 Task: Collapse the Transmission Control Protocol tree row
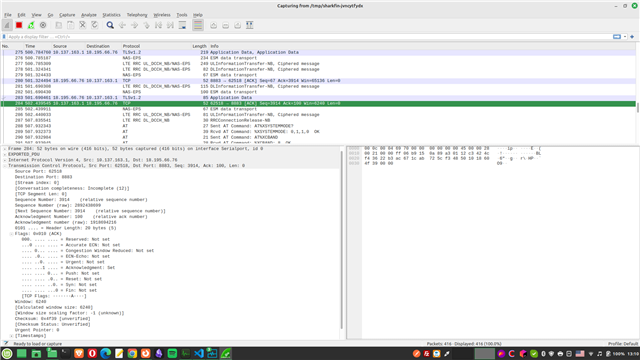(x=5, y=166)
